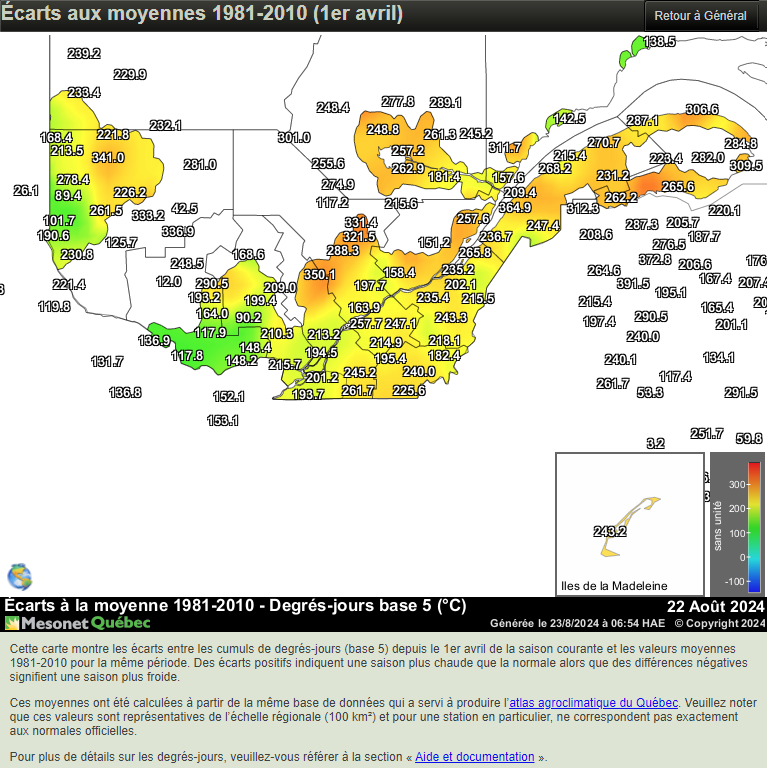The width and height of the screenshot is (767, 768).
Task: Click the globe icon at map corner
Action: tap(19, 577)
